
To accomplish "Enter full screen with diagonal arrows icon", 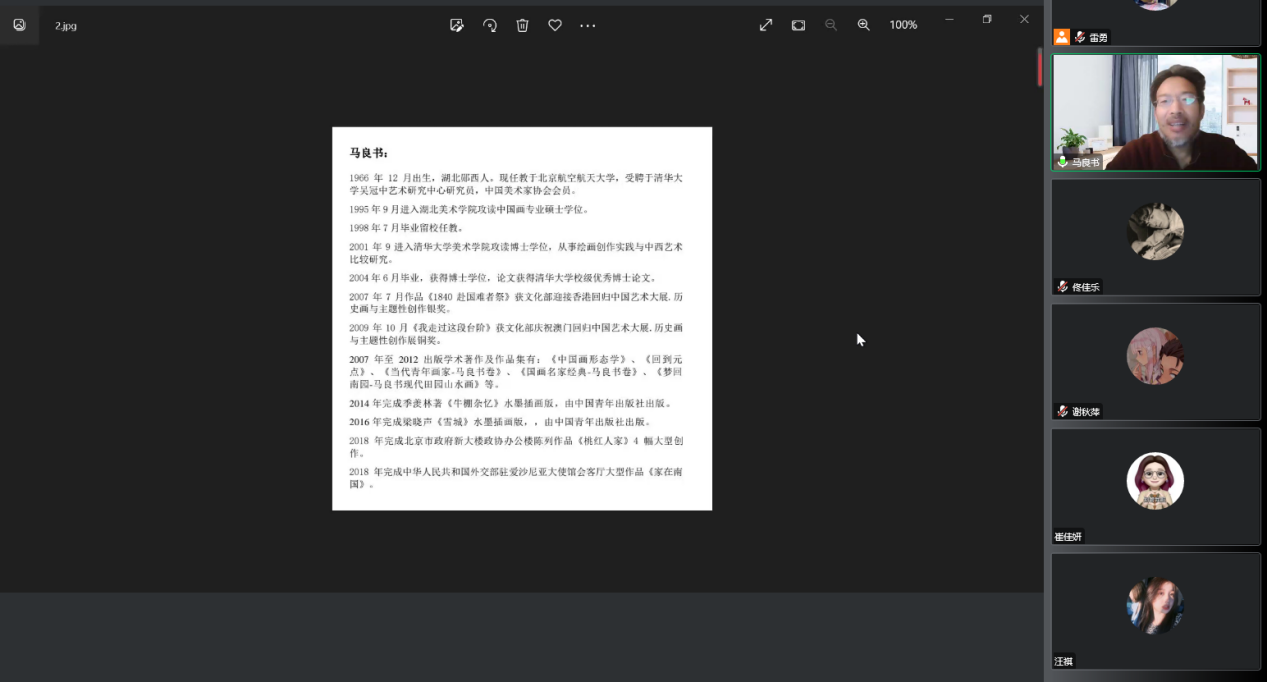I will tap(766, 25).
